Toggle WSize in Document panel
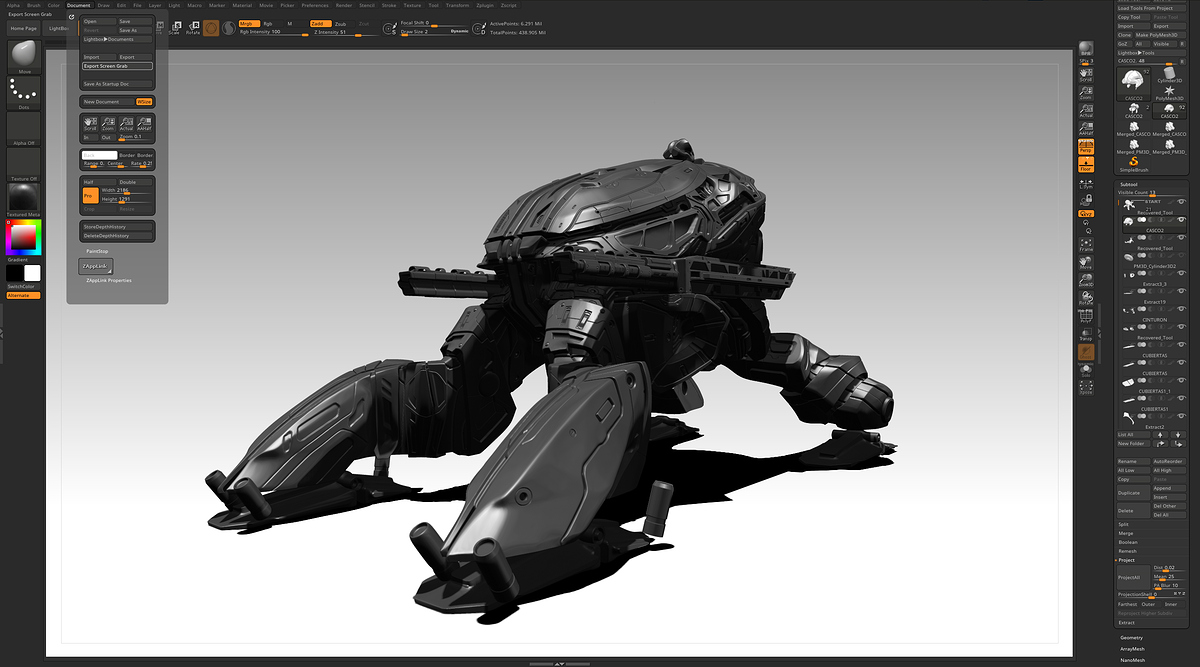Image resolution: width=1200 pixels, height=667 pixels. [144, 102]
